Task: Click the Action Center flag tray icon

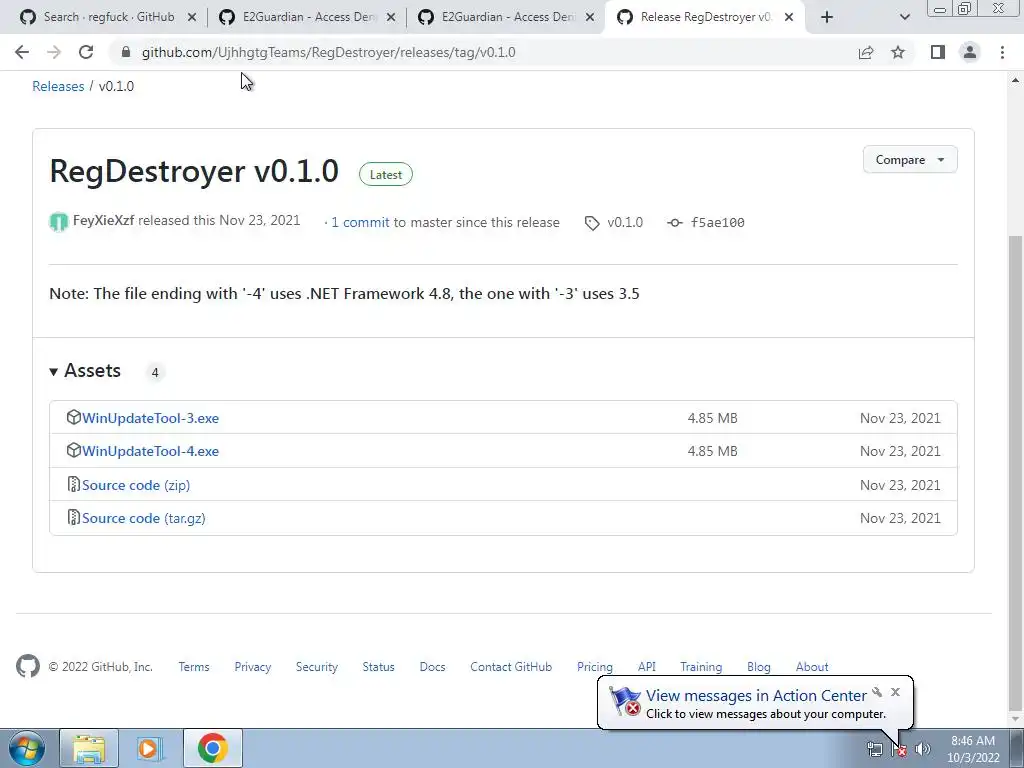Action: coord(899,749)
